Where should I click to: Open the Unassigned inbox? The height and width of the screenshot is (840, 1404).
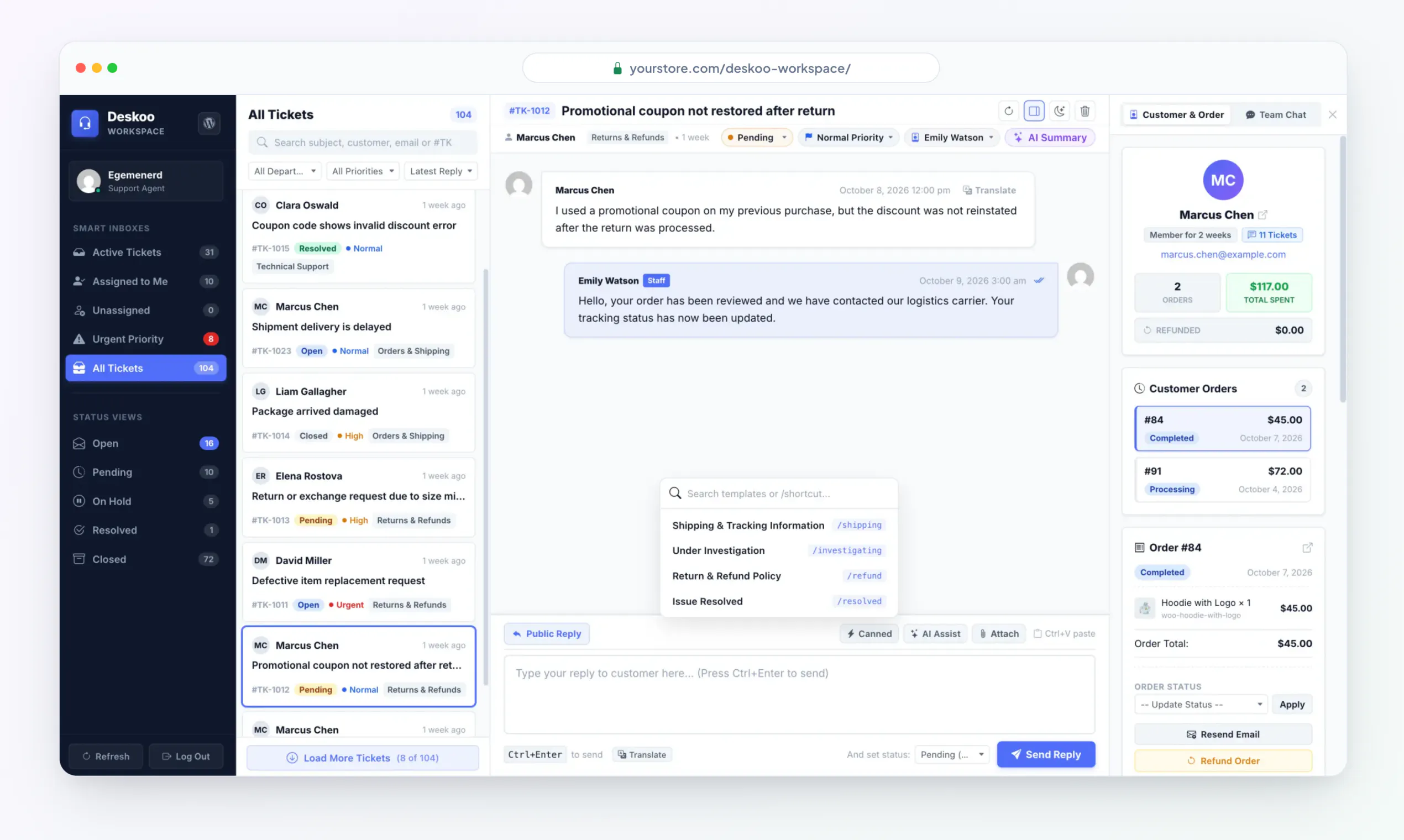tap(145, 310)
